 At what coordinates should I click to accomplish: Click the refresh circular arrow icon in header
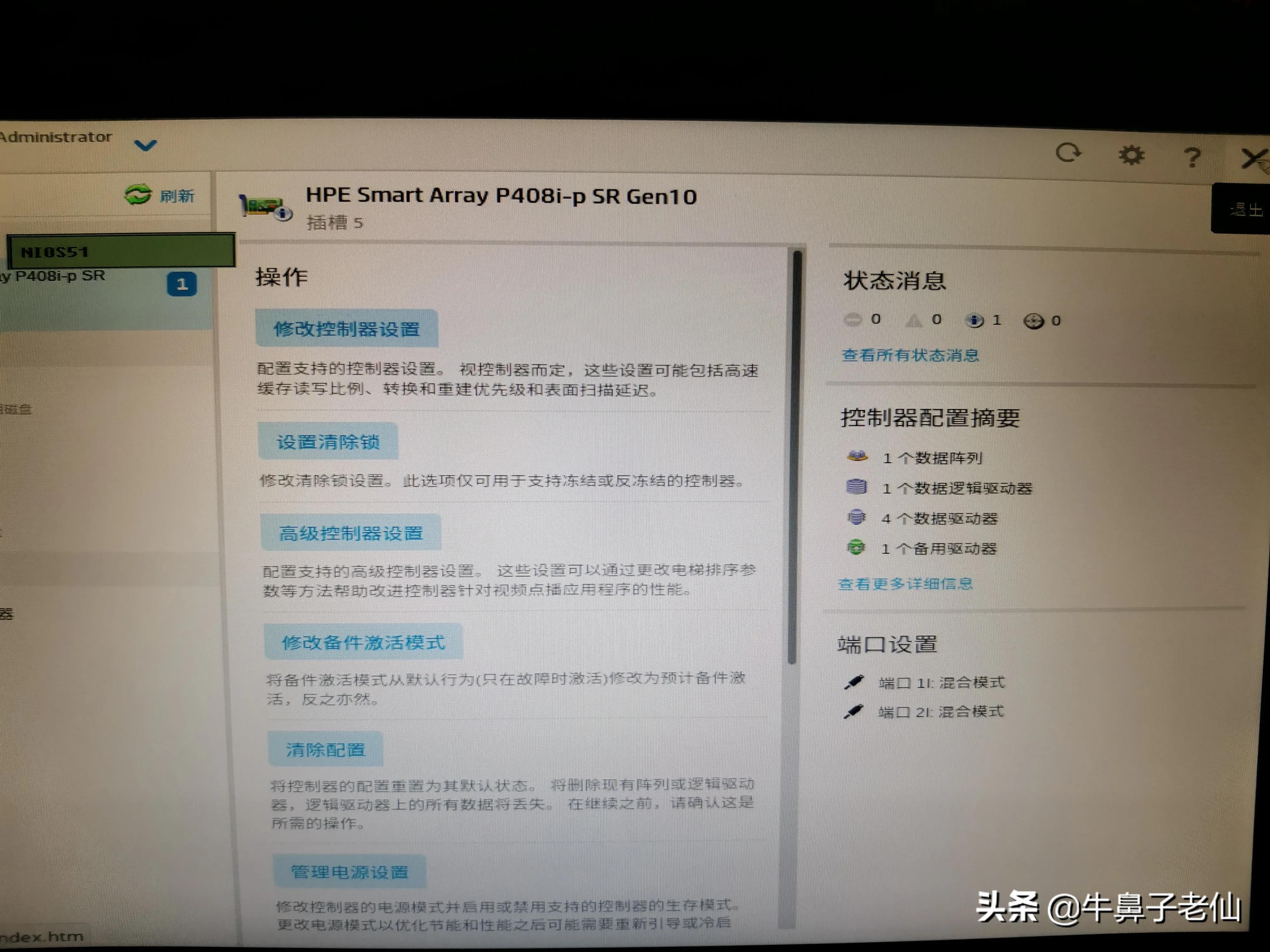point(1068,153)
